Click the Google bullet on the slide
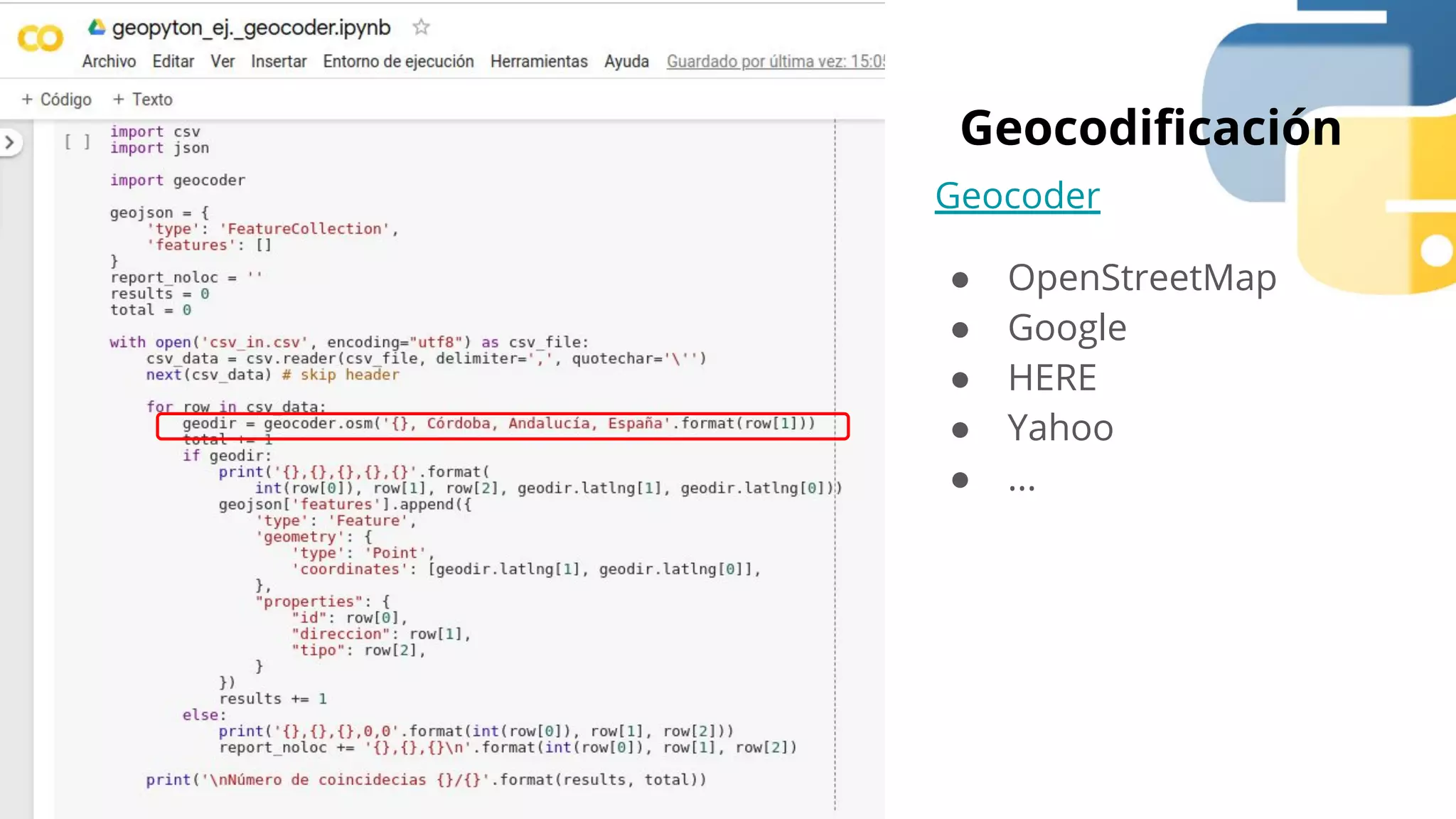This screenshot has width=1456, height=819. tap(1067, 328)
